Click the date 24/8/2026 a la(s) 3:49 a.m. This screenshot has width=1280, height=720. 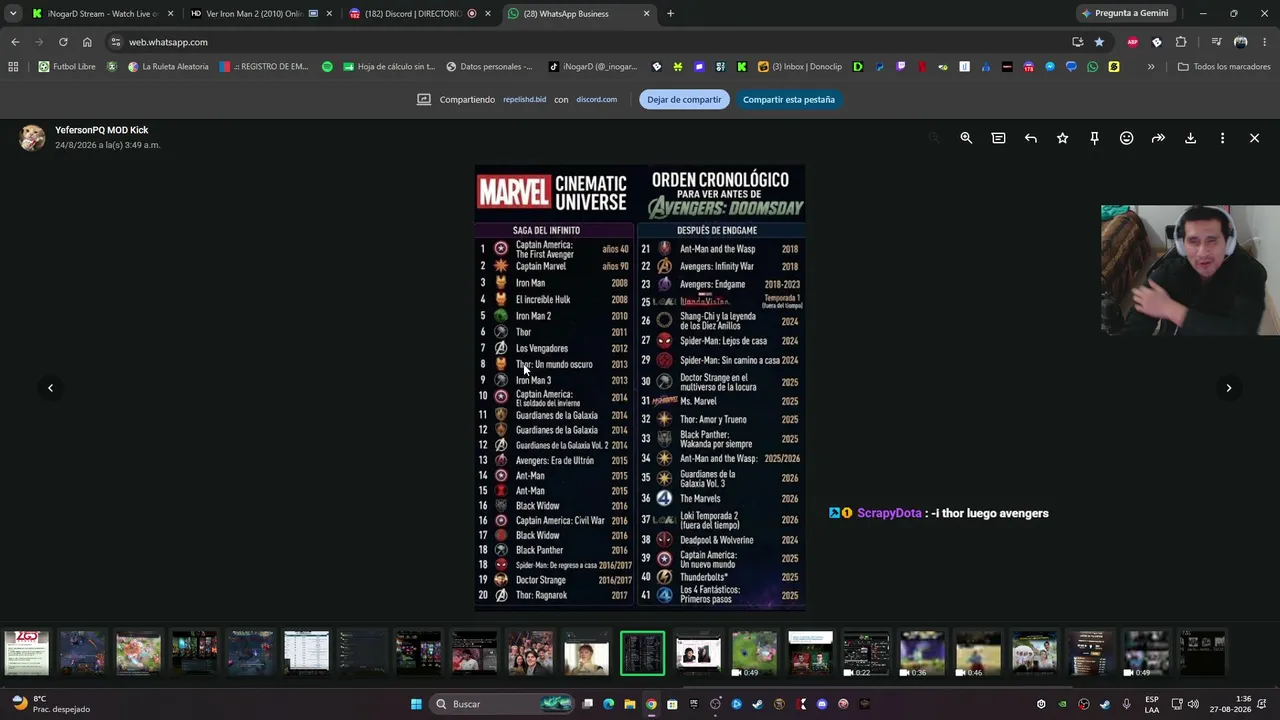point(108,145)
